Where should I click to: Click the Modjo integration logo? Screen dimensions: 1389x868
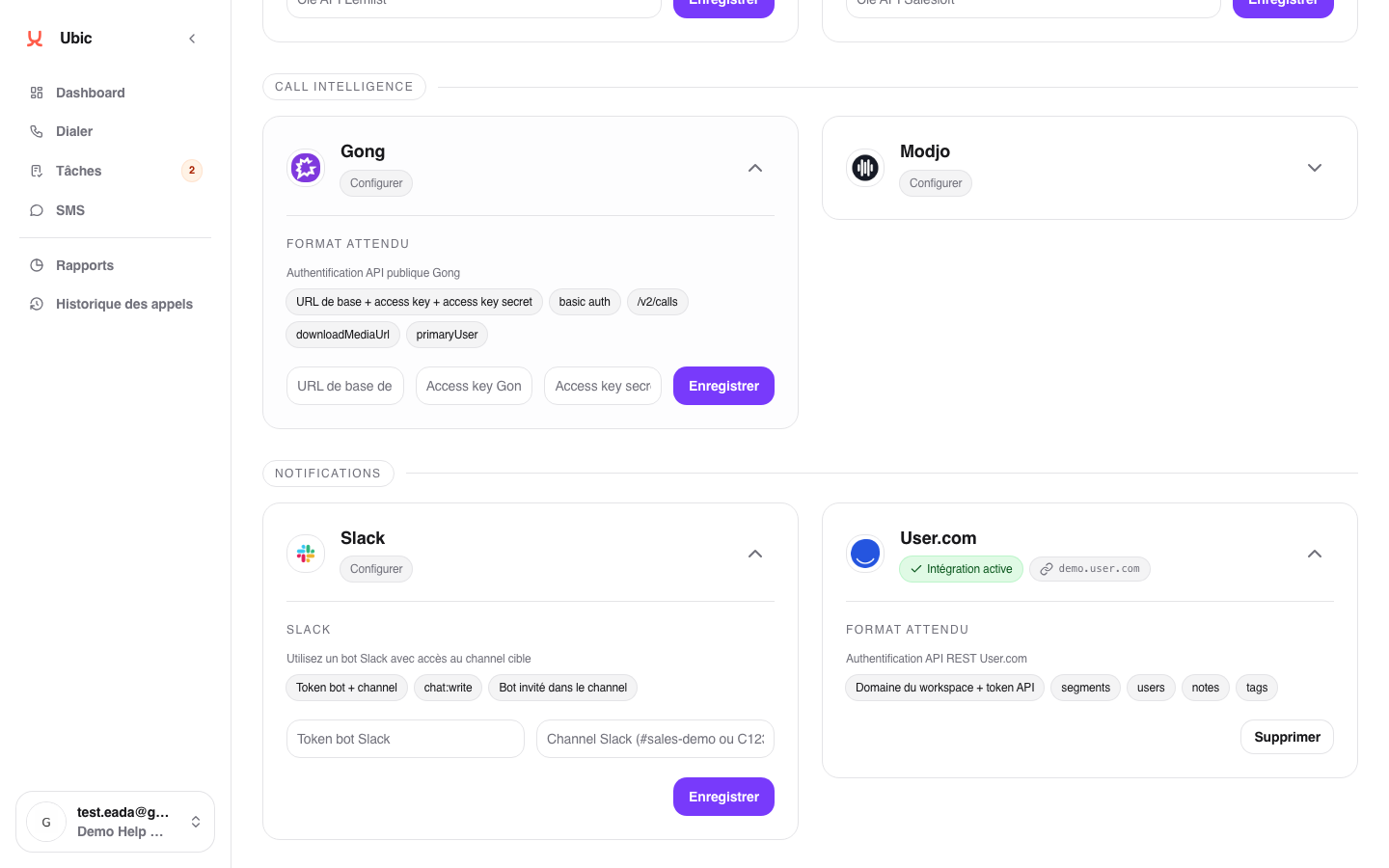point(865,168)
